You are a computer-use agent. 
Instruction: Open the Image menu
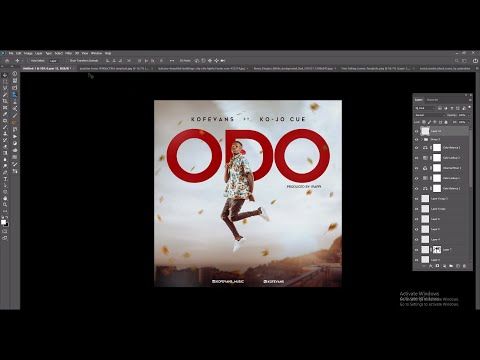(x=28, y=53)
